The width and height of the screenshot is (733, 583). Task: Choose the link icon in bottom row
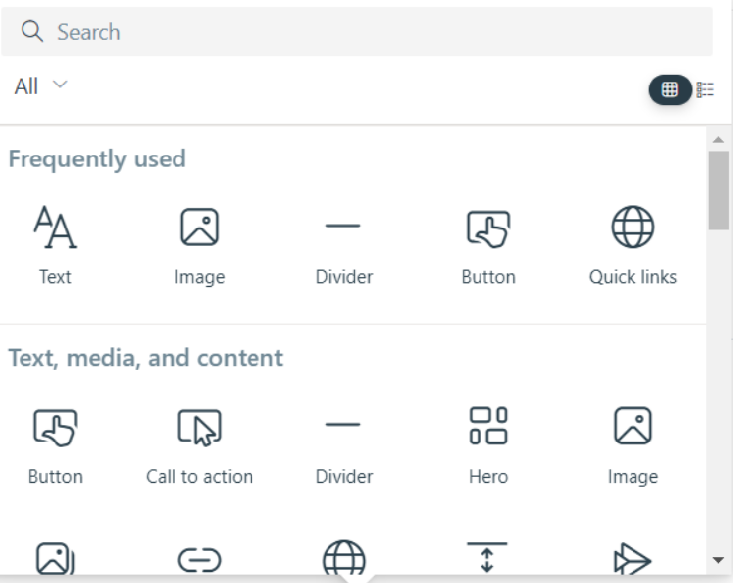click(x=200, y=560)
